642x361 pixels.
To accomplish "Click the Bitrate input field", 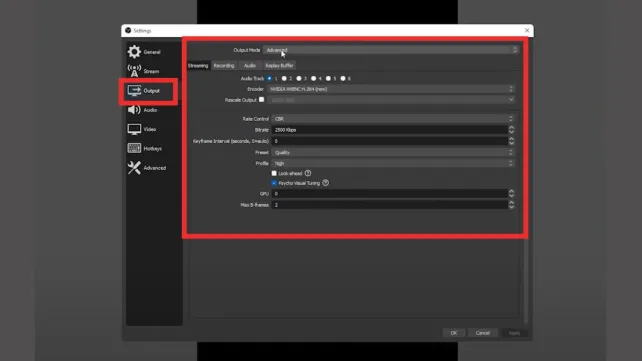I will (390, 130).
